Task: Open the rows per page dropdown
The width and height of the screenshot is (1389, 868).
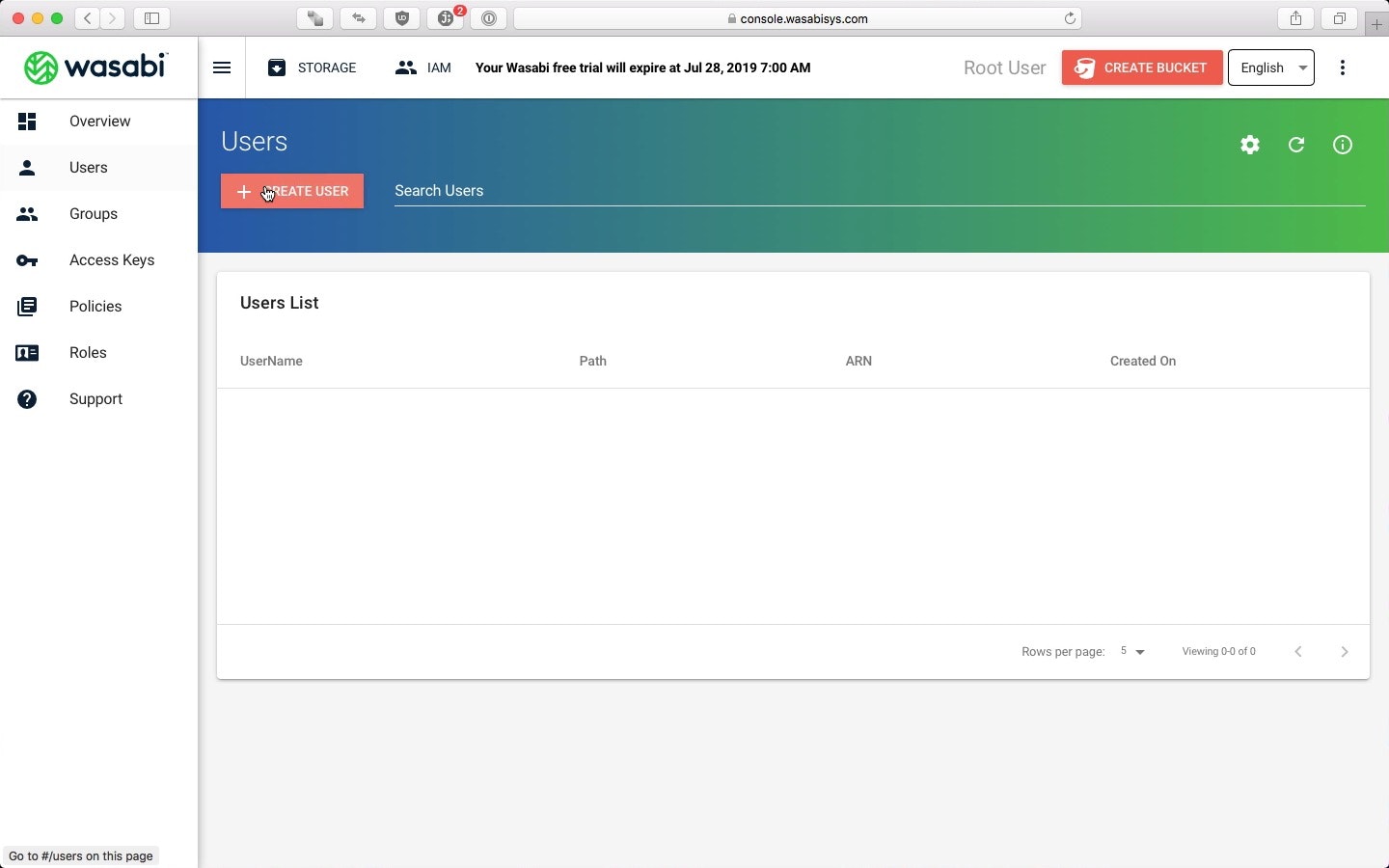Action: click(1131, 651)
